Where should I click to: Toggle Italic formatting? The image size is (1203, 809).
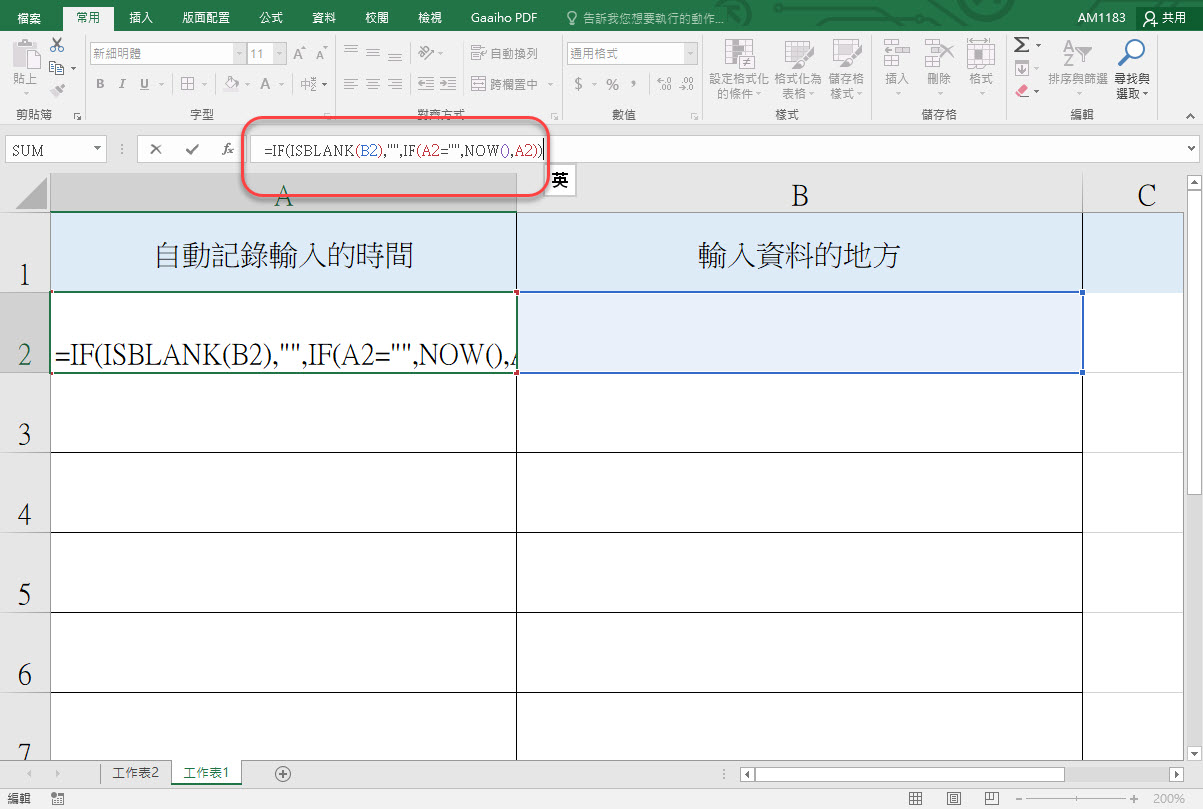(x=123, y=84)
